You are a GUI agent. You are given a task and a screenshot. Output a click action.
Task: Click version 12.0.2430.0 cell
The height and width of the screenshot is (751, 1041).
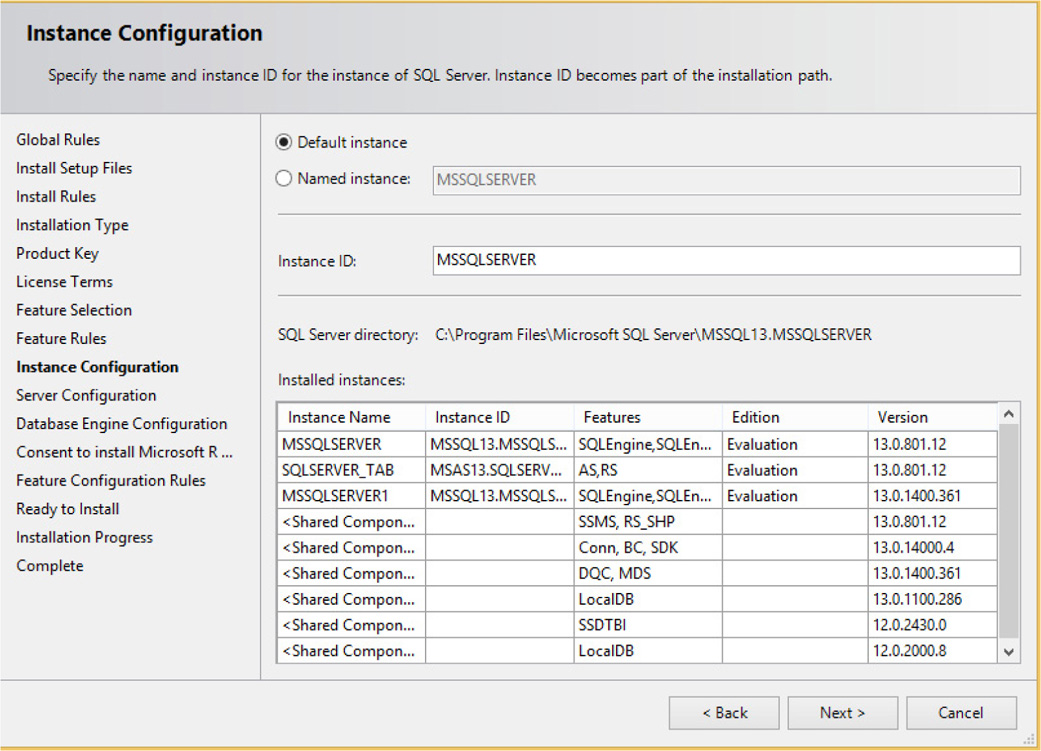tap(932, 626)
